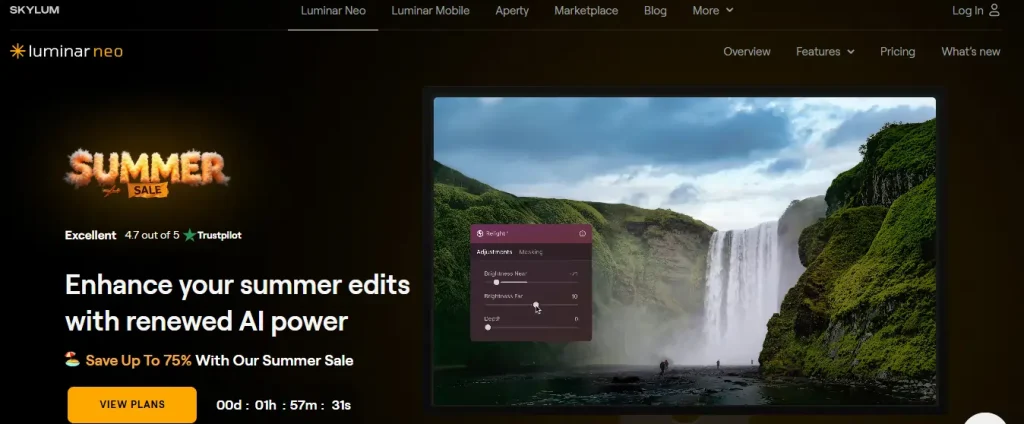
Task: Click the Relight tool icon in panel header
Action: click(480, 233)
